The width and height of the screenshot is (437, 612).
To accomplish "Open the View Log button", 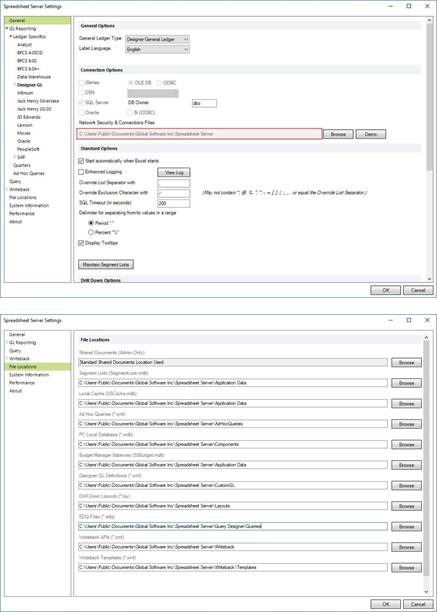I will click(174, 172).
